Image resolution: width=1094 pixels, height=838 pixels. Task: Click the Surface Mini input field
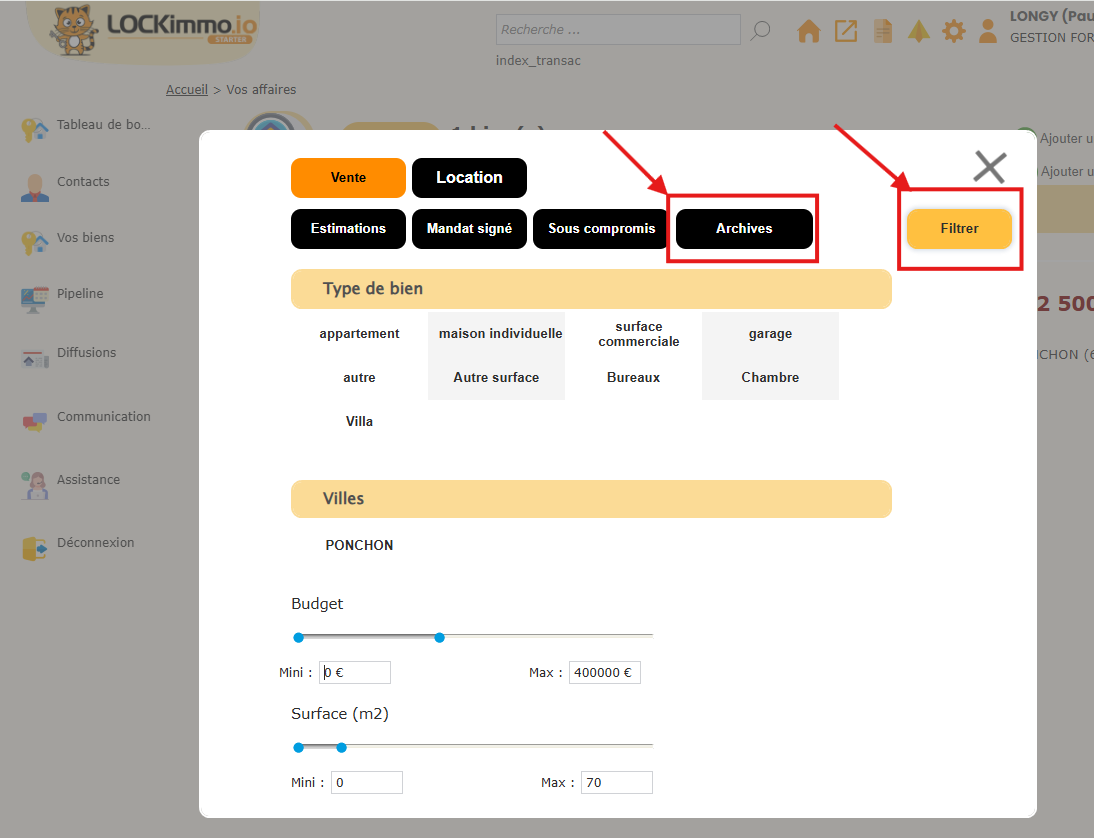pos(367,783)
